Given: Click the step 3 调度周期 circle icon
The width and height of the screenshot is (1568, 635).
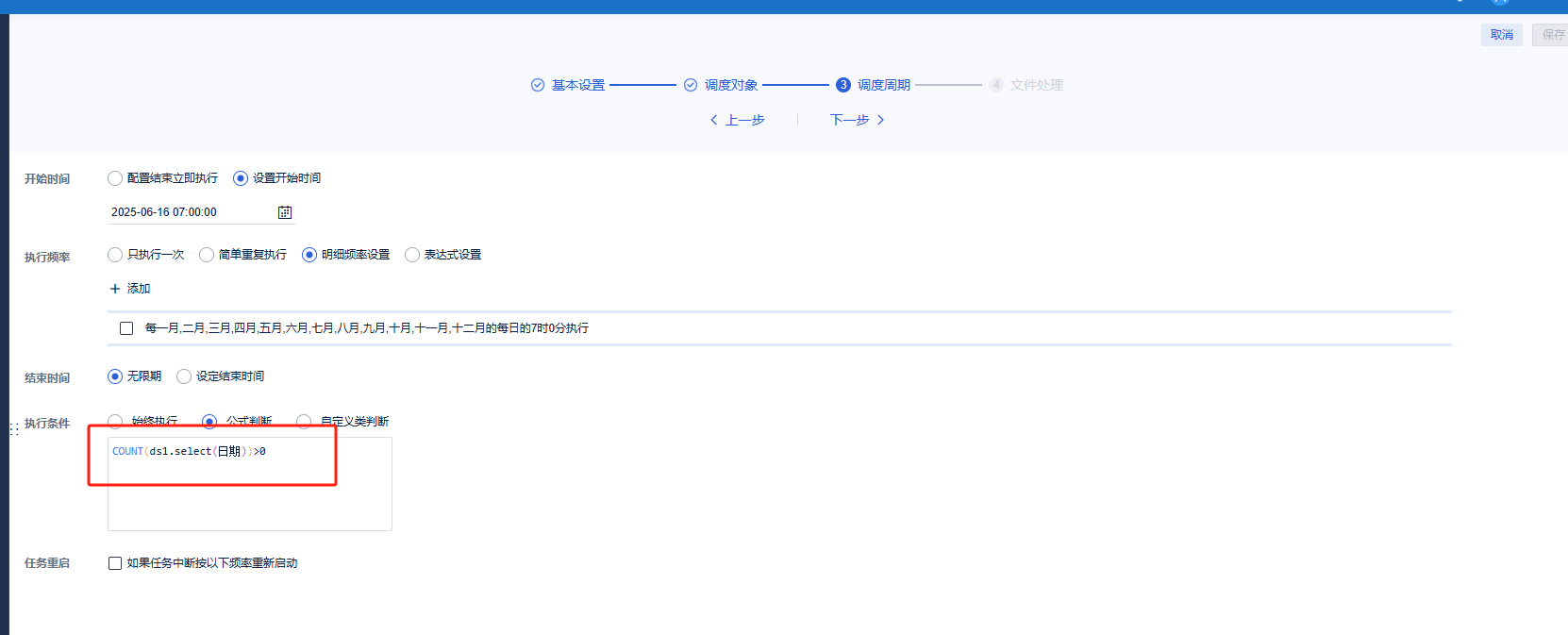Looking at the screenshot, I should point(843,85).
